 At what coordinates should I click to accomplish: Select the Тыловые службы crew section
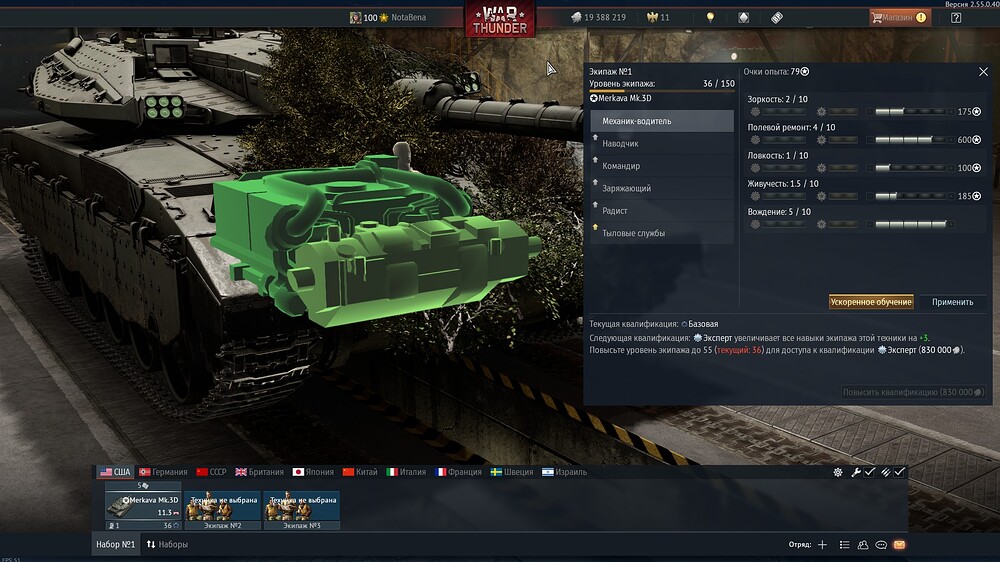pyautogui.click(x=661, y=233)
